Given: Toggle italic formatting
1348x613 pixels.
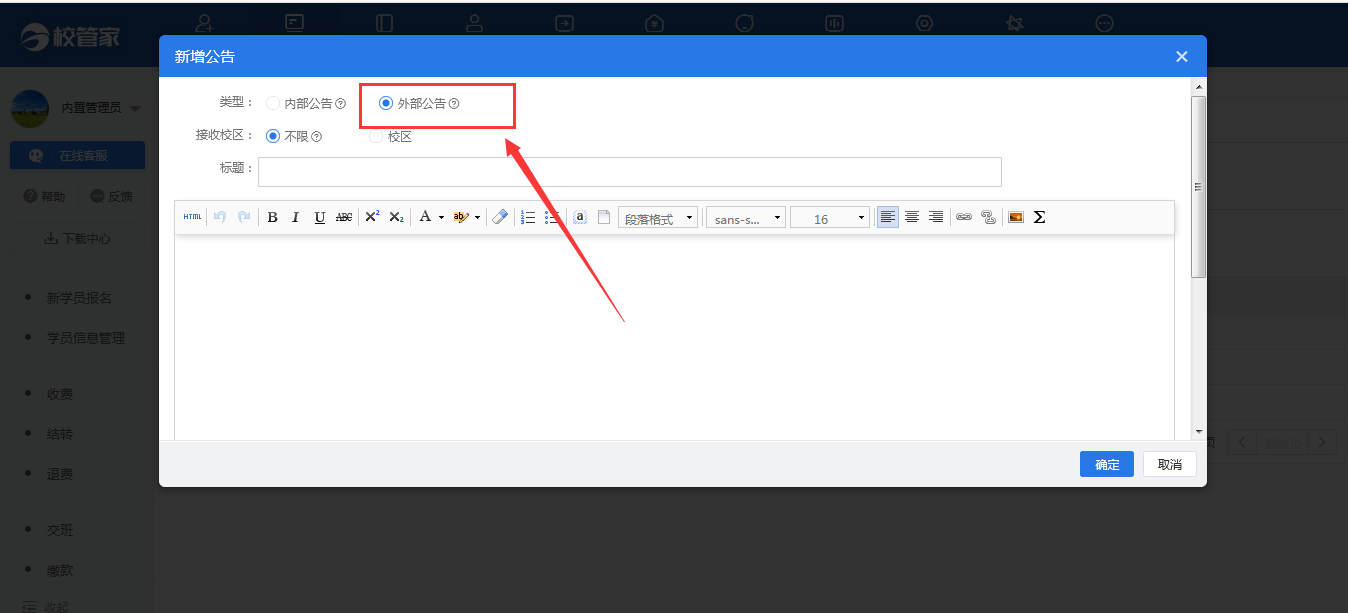Looking at the screenshot, I should (296, 217).
